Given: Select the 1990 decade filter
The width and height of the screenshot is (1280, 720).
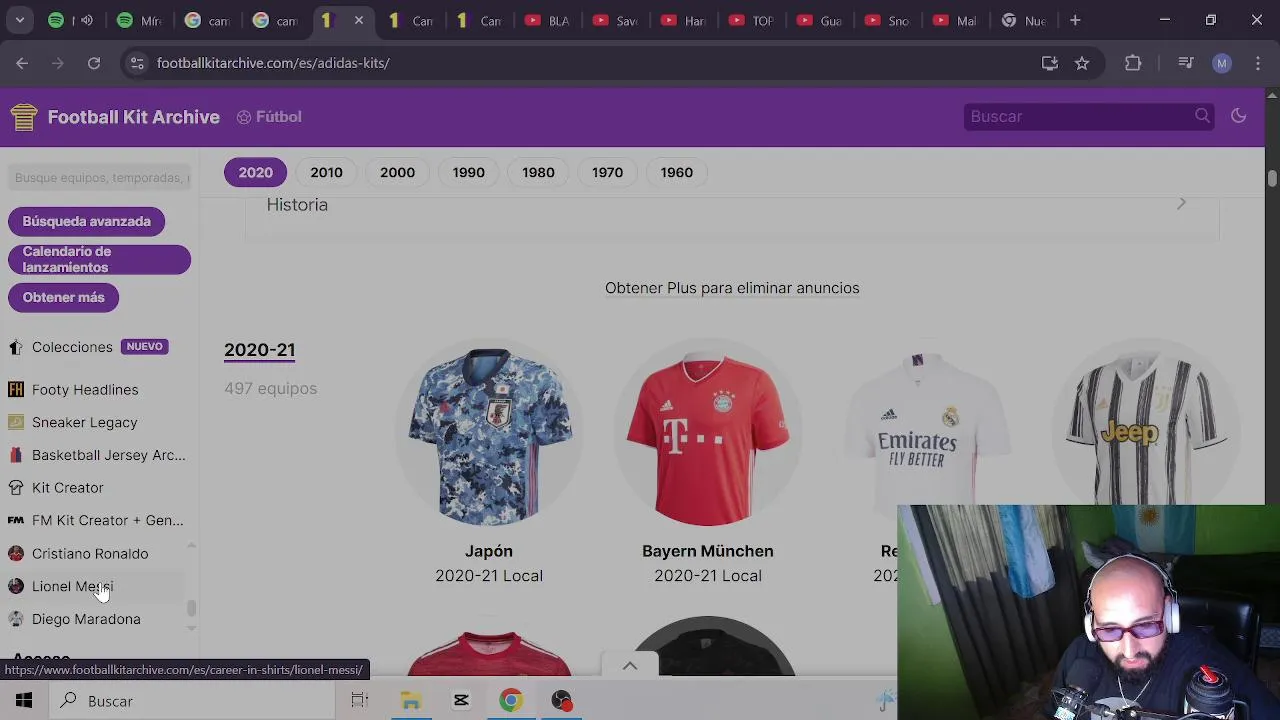Looking at the screenshot, I should pyautogui.click(x=468, y=172).
